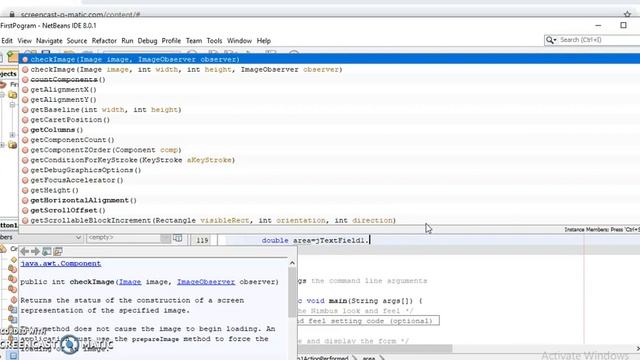Open the Profile menu

tap(171, 41)
